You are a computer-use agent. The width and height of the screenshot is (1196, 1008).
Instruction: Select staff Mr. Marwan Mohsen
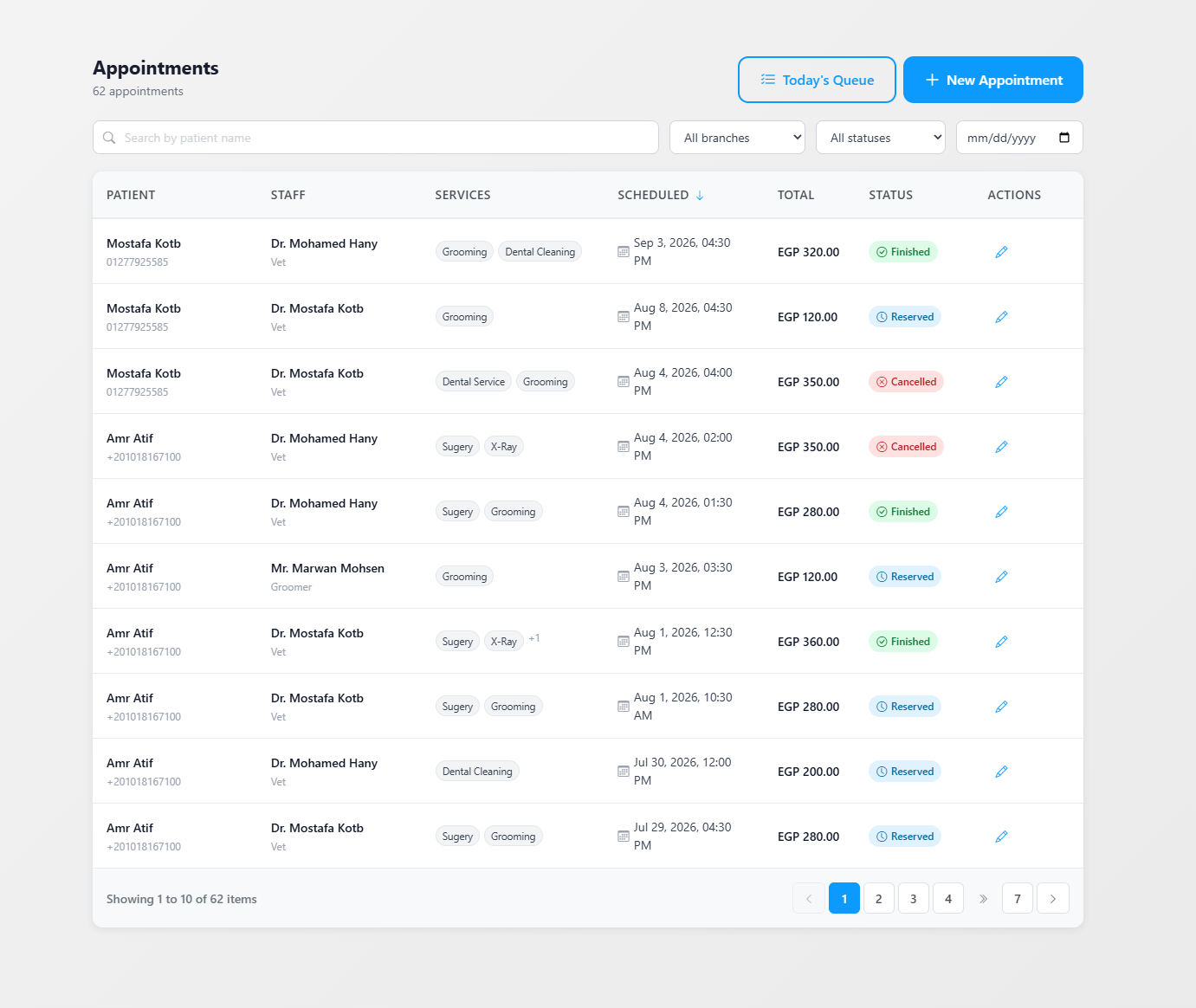[327, 569]
